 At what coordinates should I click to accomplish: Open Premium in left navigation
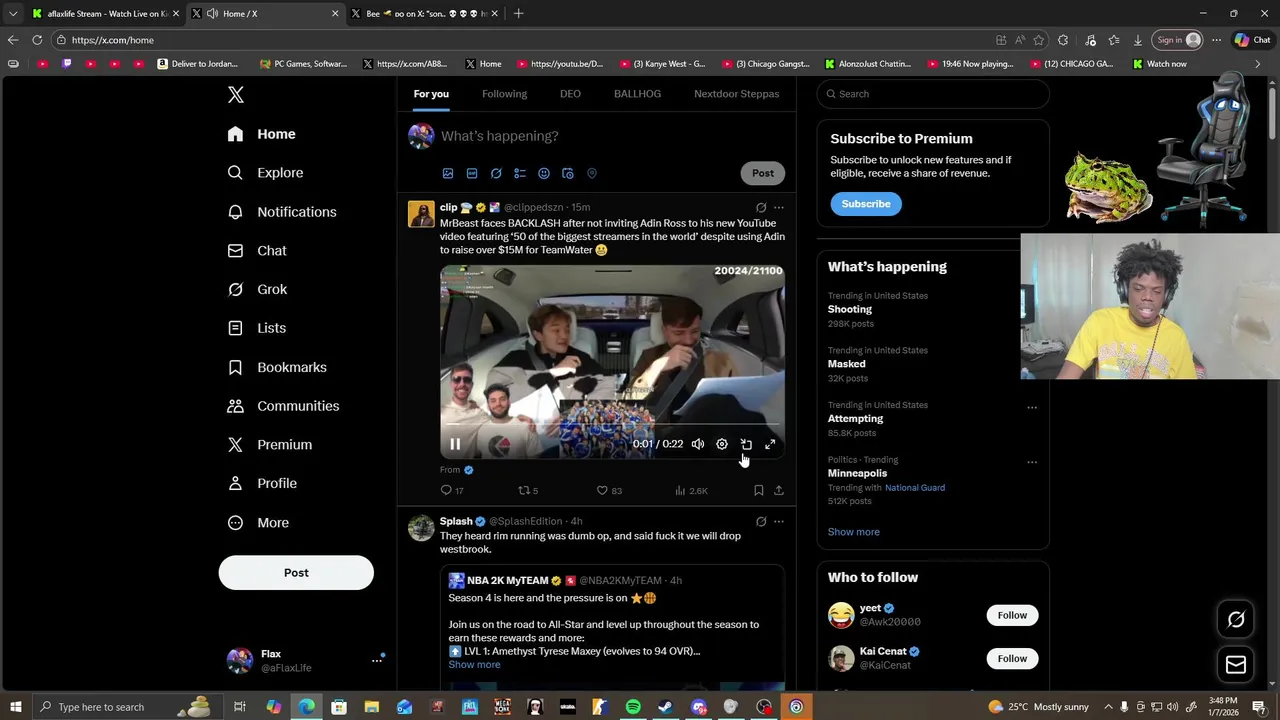(x=270, y=445)
